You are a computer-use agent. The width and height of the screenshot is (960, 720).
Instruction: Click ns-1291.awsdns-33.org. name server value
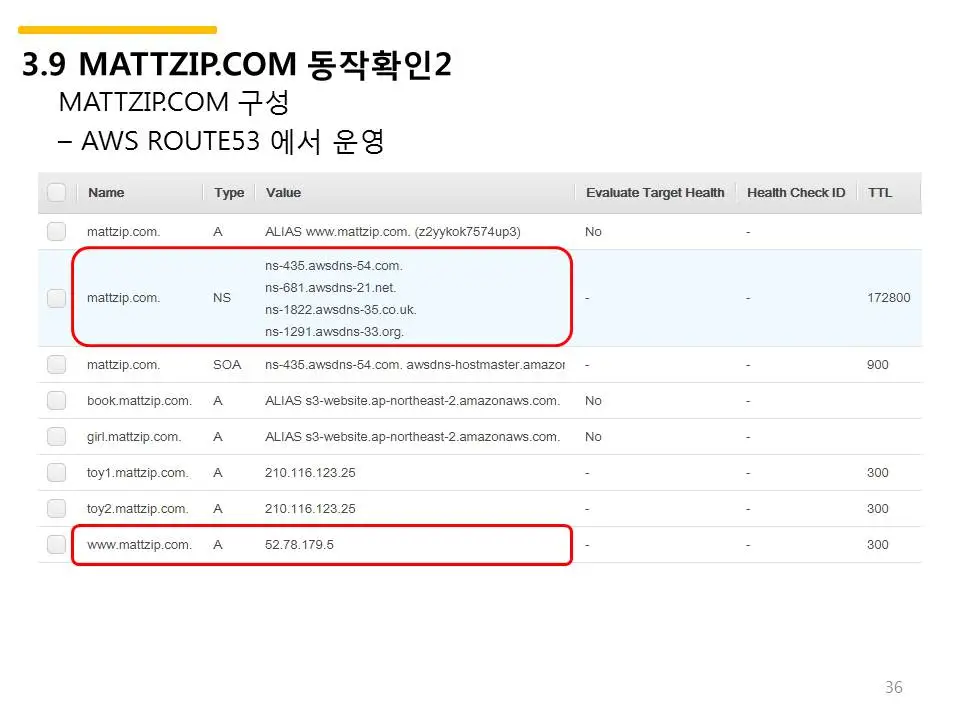click(x=334, y=332)
